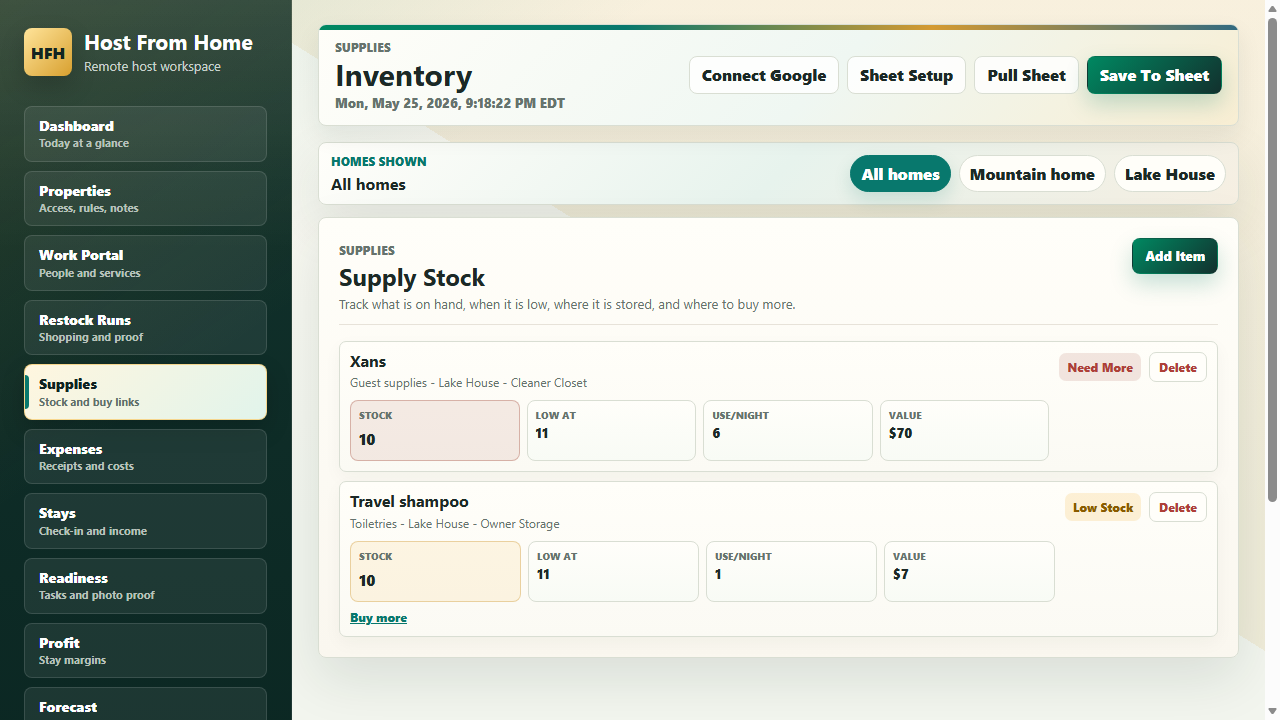Screen dimensions: 1280x720
Task: Navigate to Profit stay margins
Action: [145, 650]
